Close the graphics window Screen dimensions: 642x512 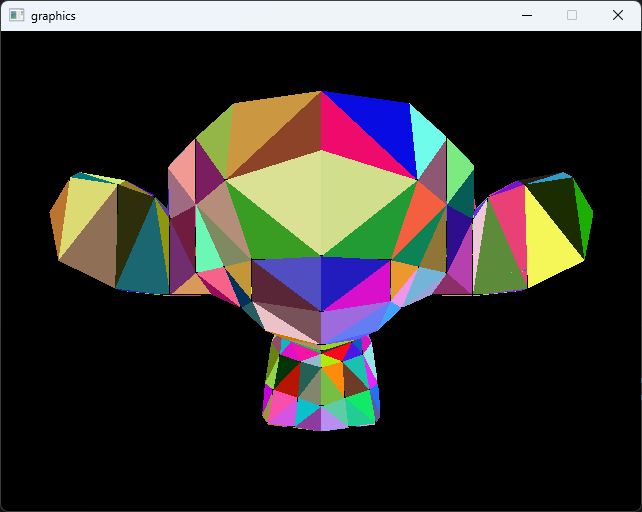618,16
